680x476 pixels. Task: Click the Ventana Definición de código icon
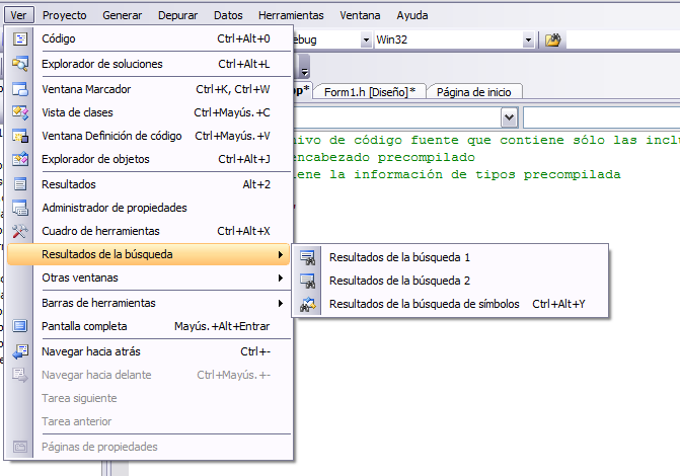click(20, 136)
